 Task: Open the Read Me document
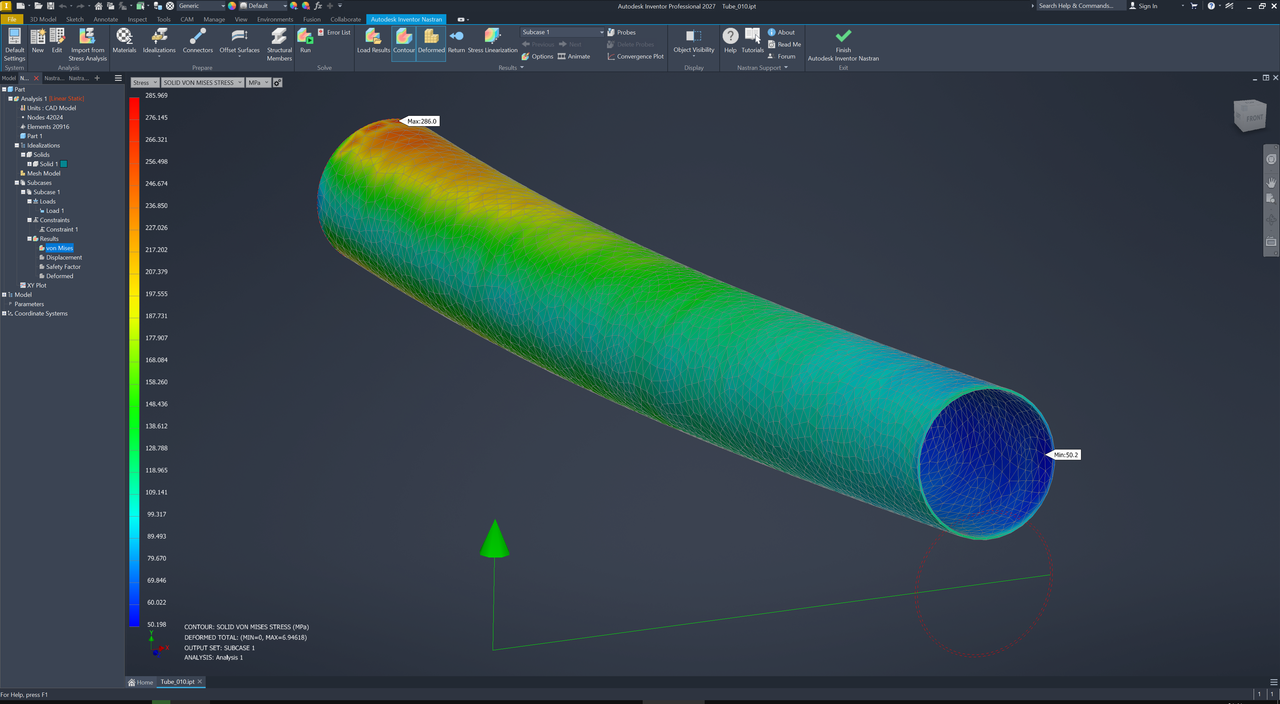[x=784, y=44]
